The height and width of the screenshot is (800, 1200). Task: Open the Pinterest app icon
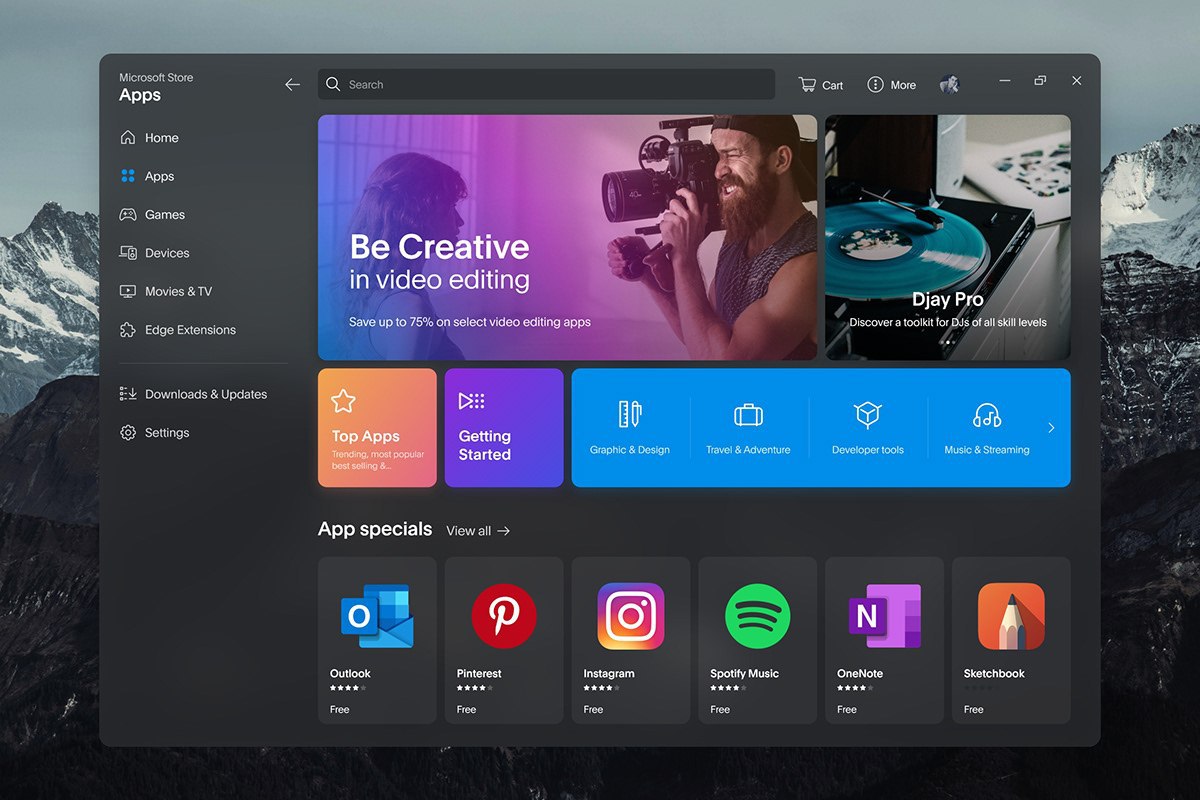click(504, 616)
